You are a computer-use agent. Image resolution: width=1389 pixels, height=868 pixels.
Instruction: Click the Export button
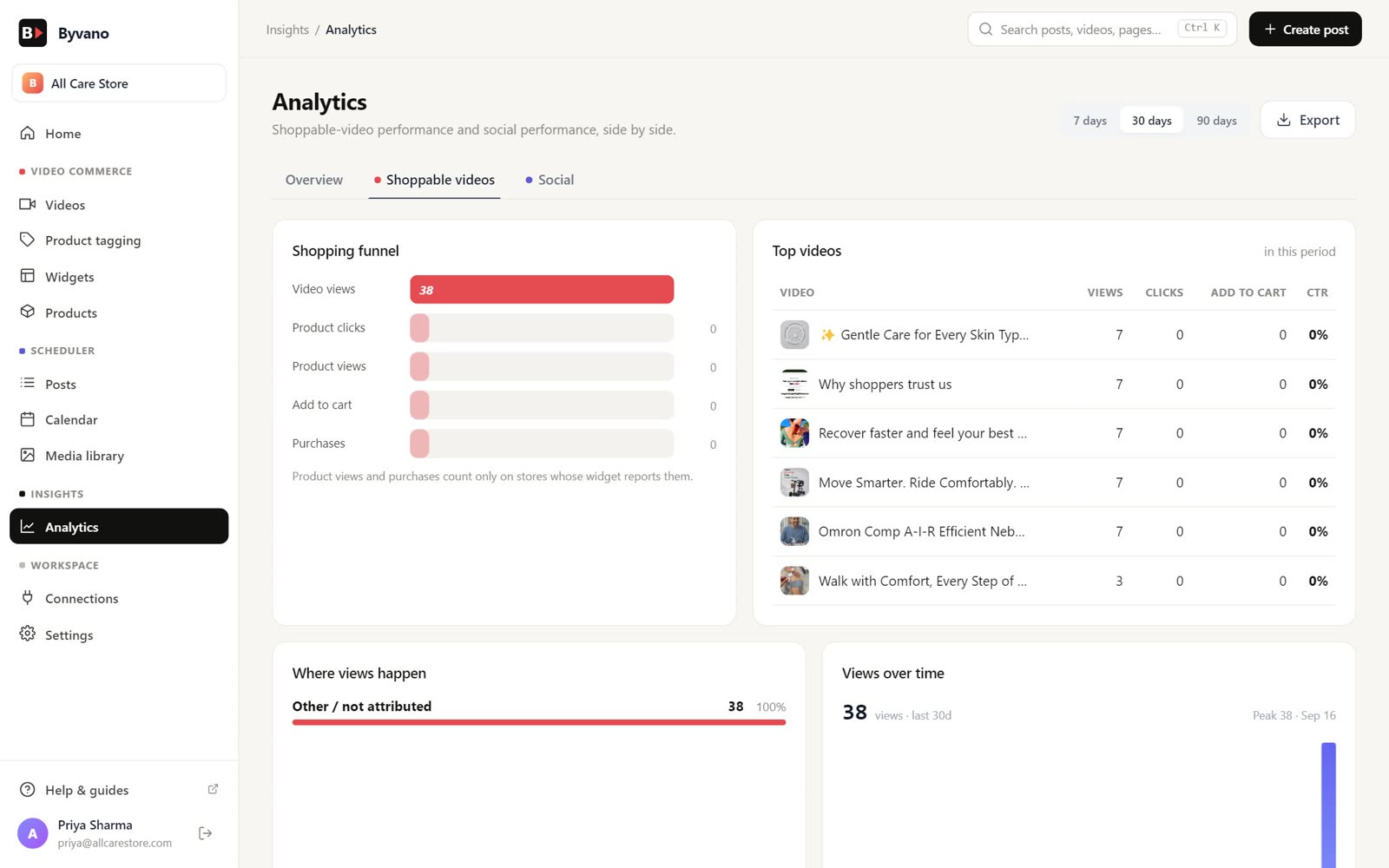coord(1307,120)
